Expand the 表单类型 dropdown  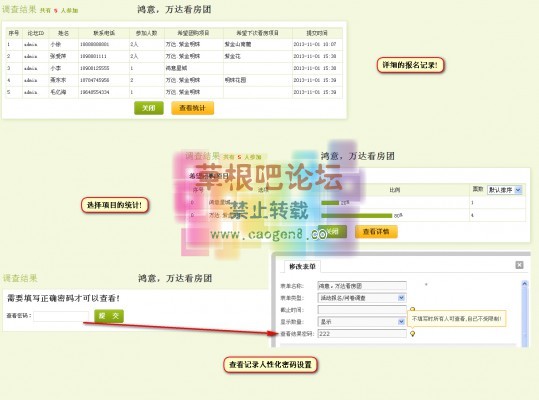(362, 298)
